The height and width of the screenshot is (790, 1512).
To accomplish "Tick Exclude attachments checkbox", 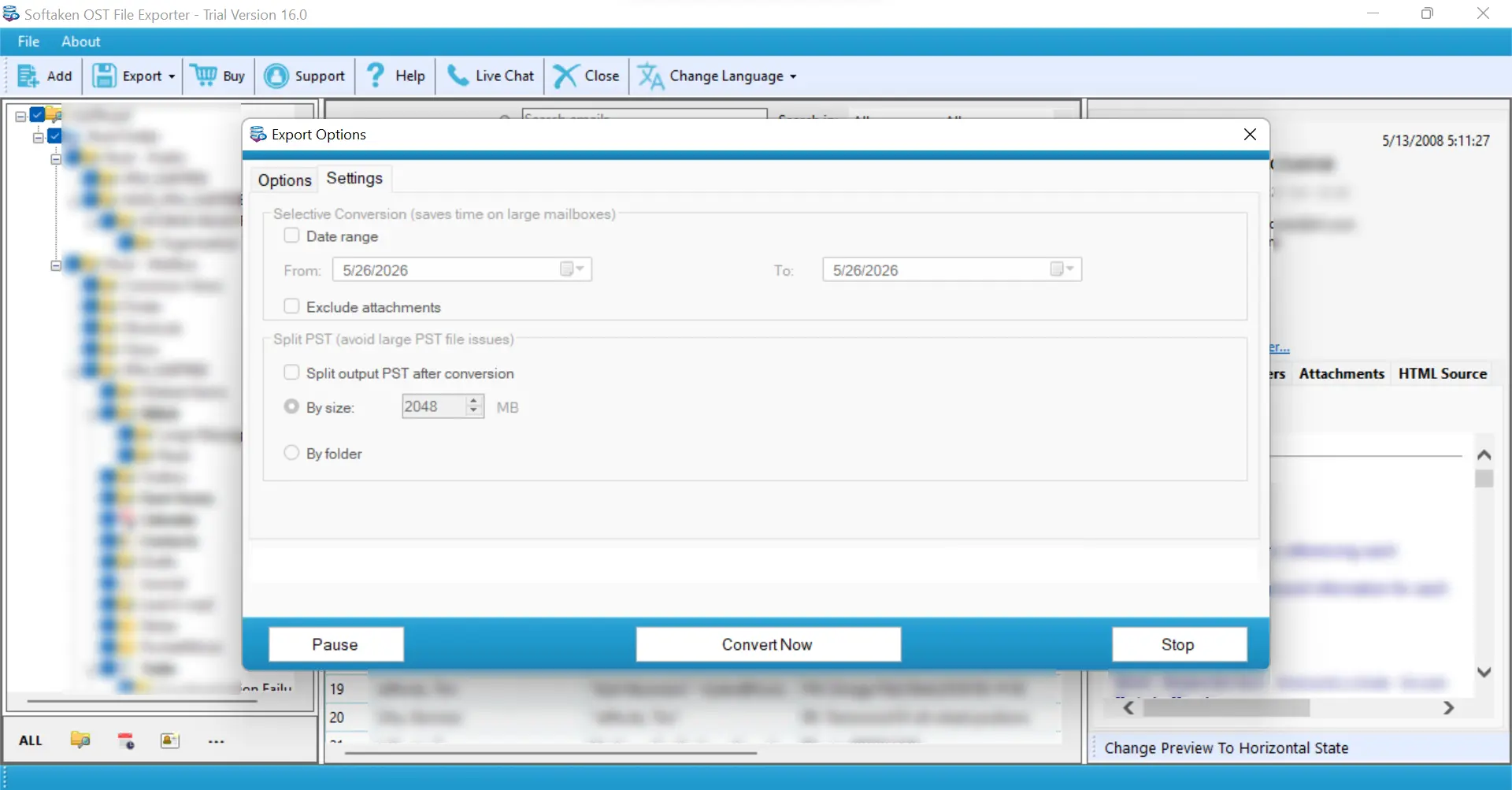I will click(291, 306).
